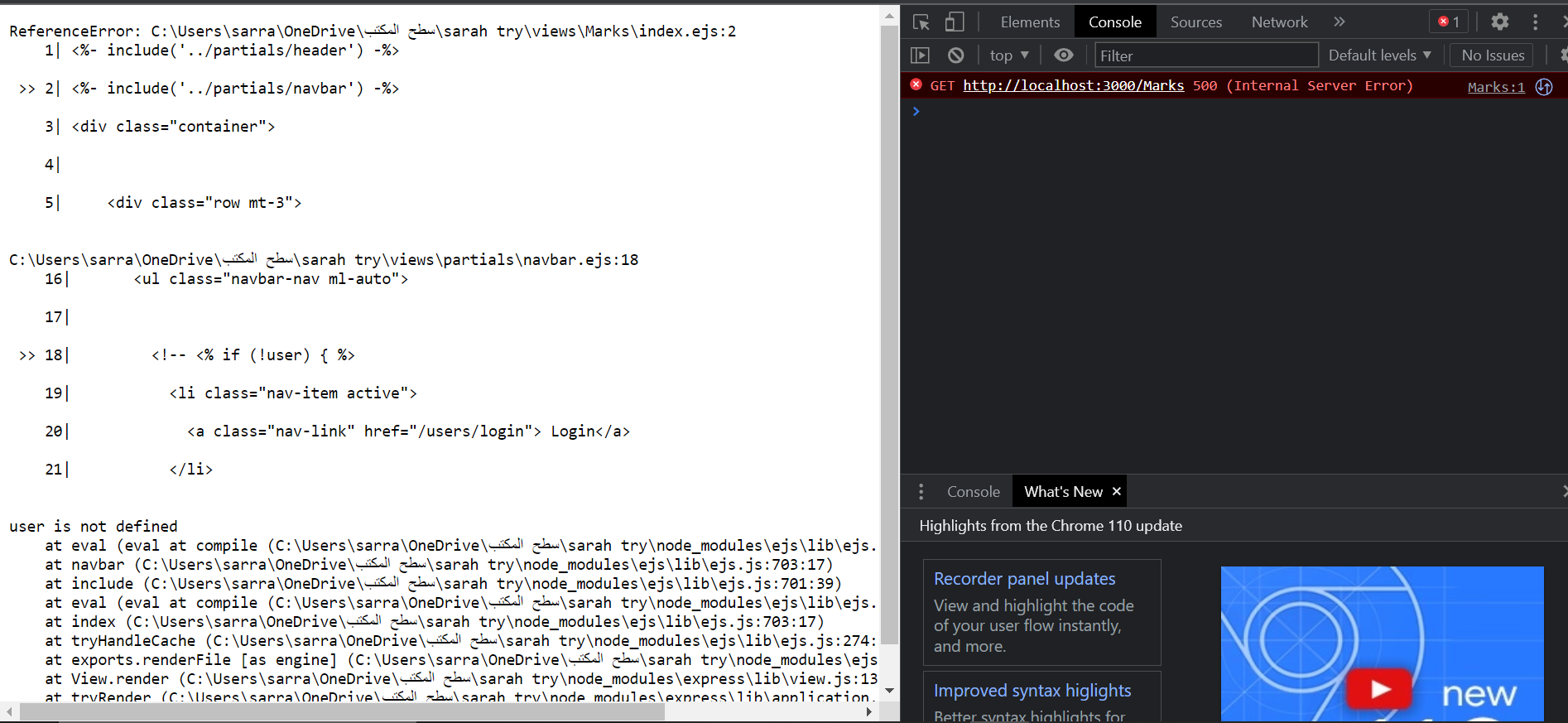Close the What's New tab
Image resolution: width=1568 pixels, height=723 pixels.
(1116, 492)
